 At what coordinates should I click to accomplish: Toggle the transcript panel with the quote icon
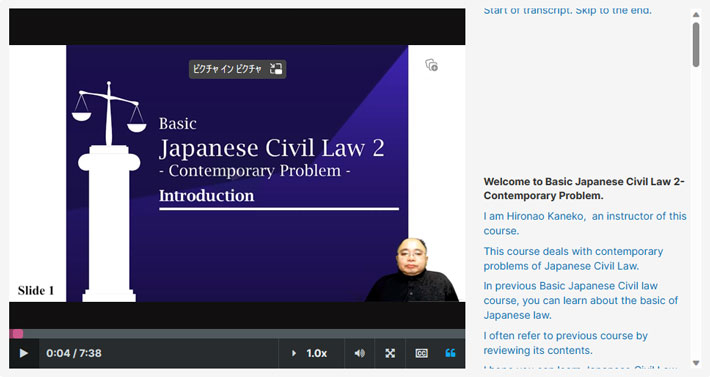pyautogui.click(x=450, y=353)
